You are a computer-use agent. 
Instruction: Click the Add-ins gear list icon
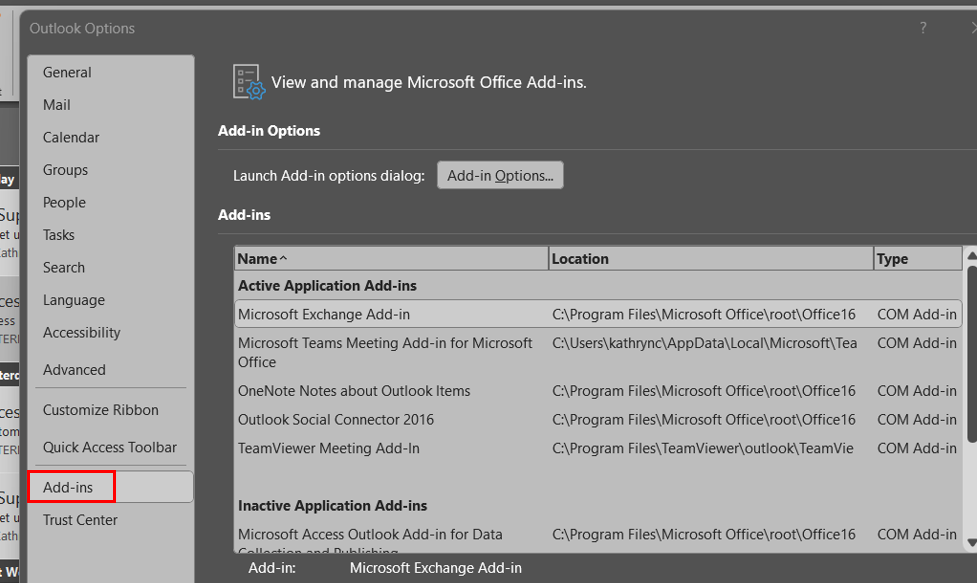(249, 82)
